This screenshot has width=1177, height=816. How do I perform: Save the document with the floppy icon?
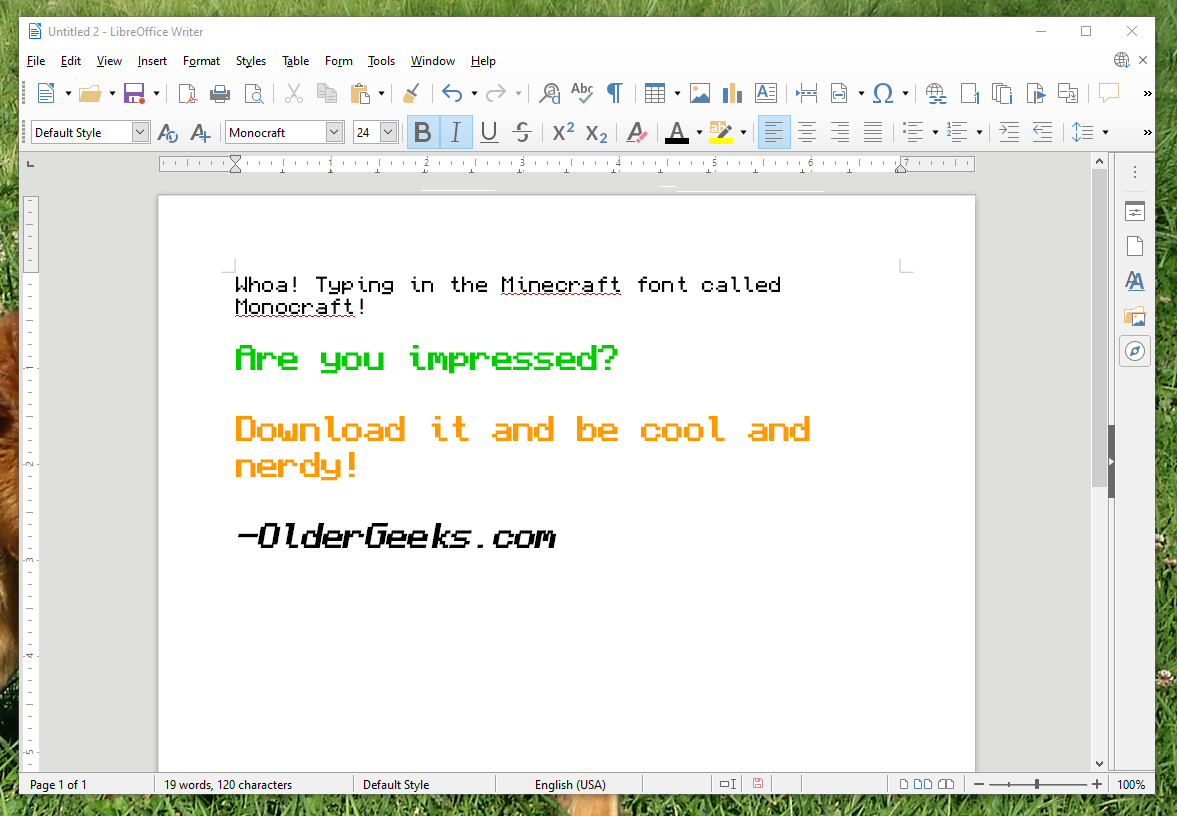click(134, 93)
